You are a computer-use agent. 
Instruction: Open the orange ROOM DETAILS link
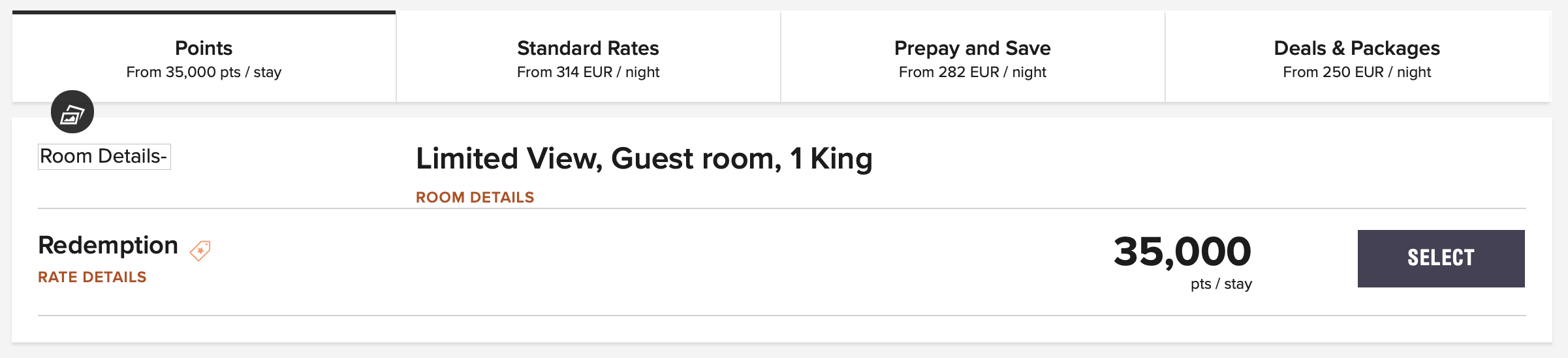coord(475,197)
